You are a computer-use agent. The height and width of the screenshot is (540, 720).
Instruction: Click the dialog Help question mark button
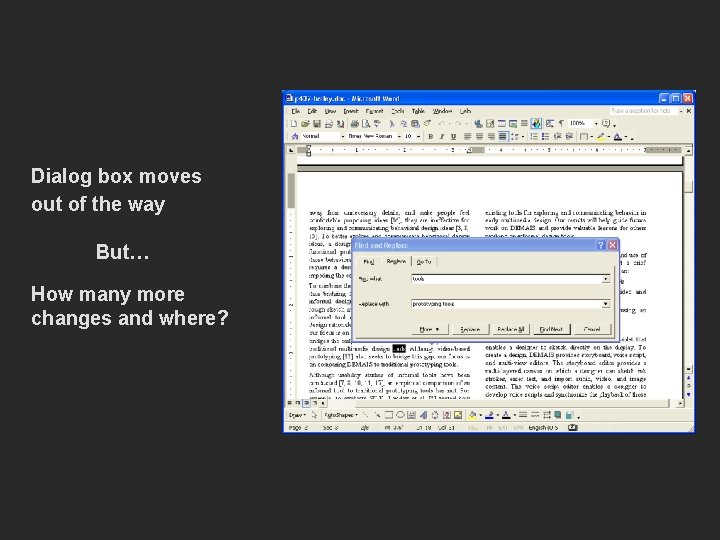click(601, 245)
